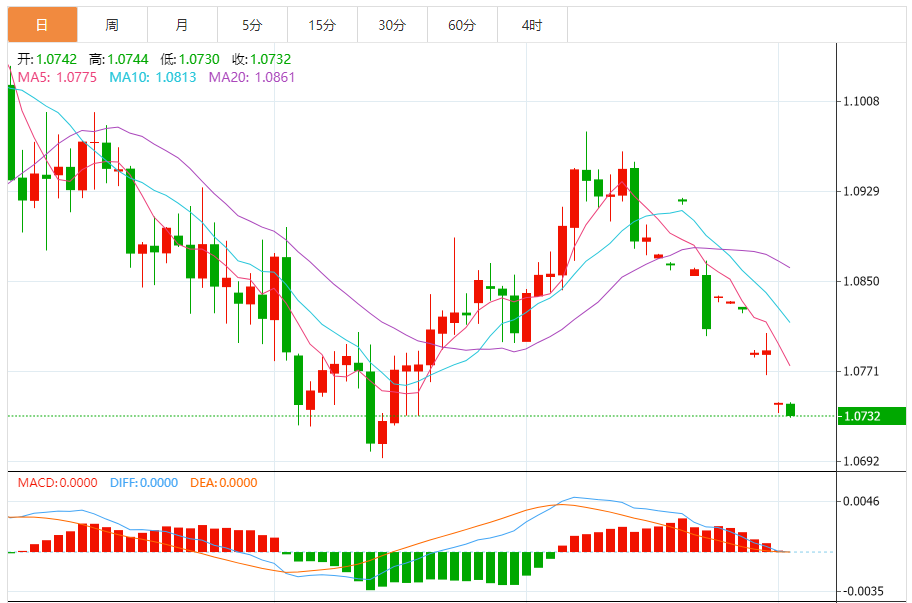Viewport: 912px width, 603px height.
Task: Click the MACD indicator label
Action: click(58, 483)
